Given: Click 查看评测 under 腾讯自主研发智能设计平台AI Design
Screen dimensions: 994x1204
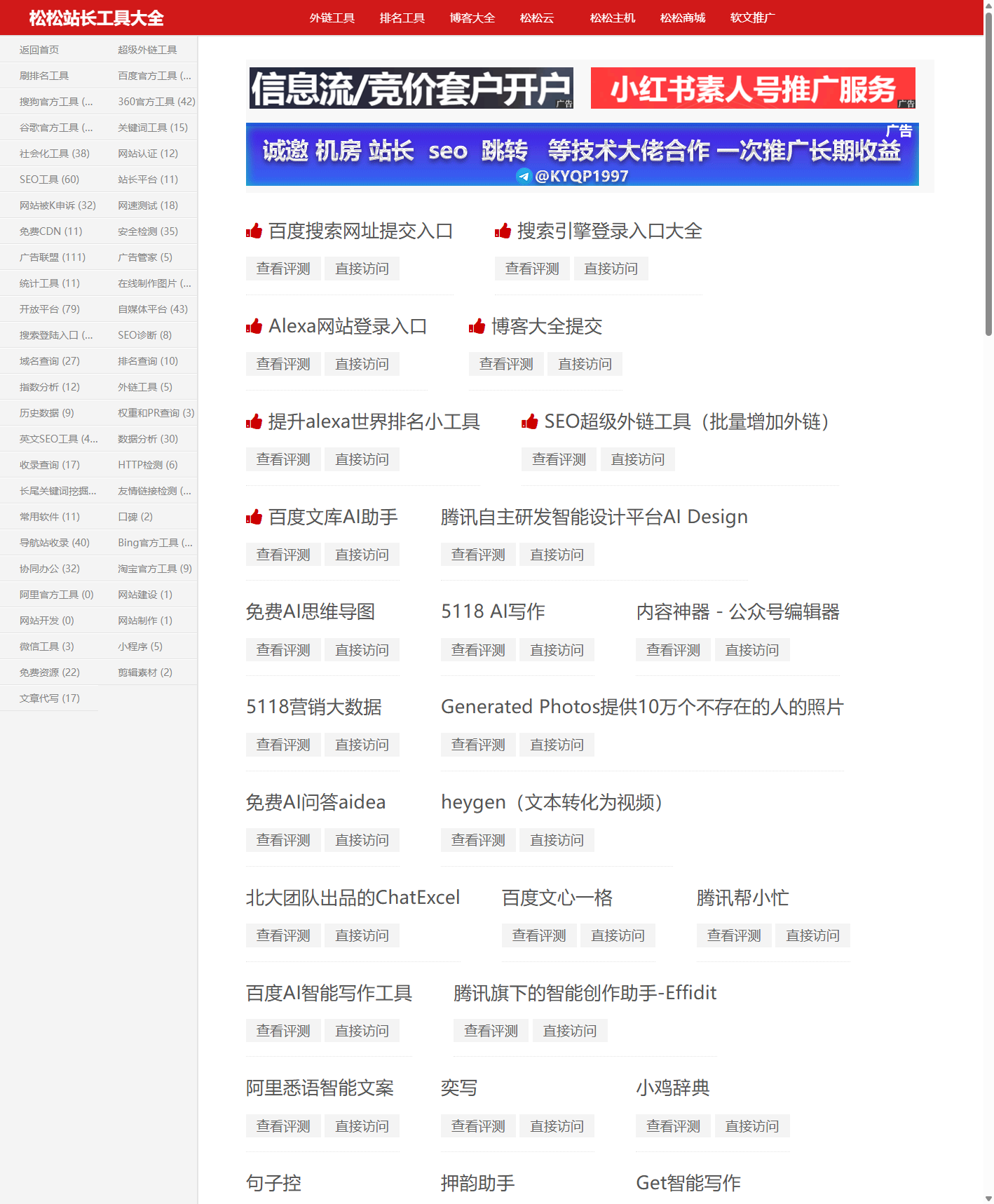Looking at the screenshot, I should click(x=478, y=555).
